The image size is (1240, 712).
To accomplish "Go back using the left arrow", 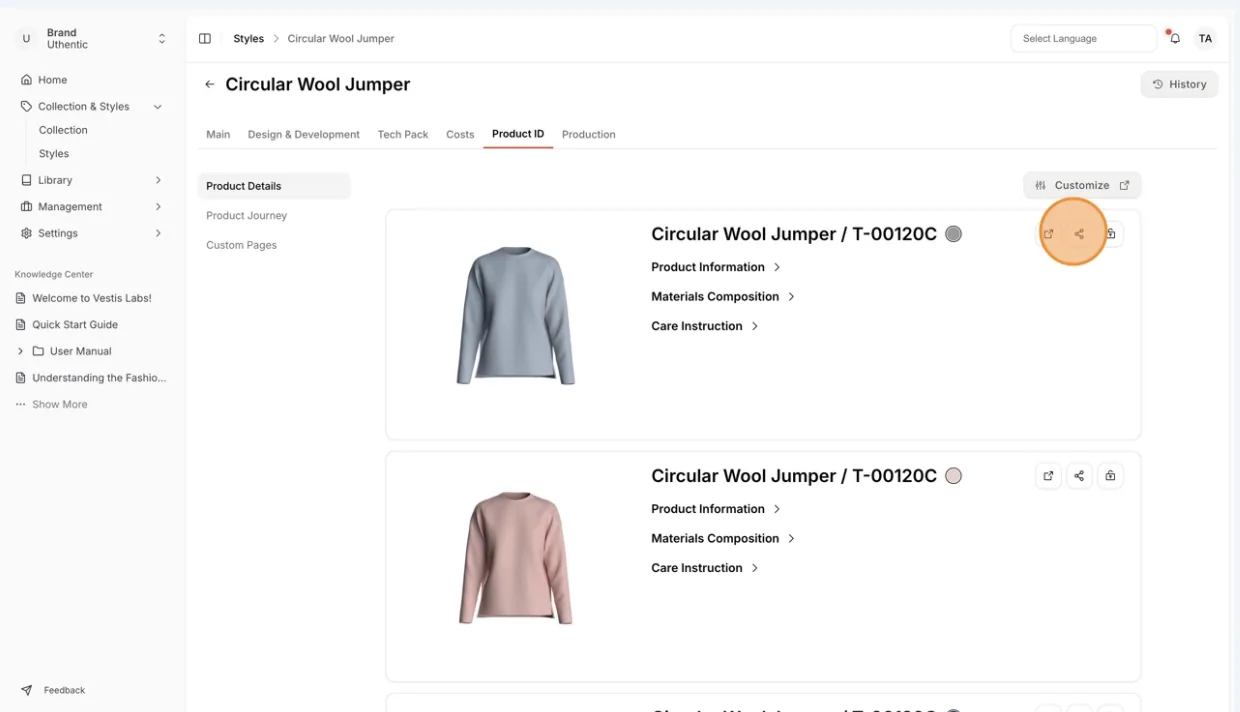I will pyautogui.click(x=209, y=84).
